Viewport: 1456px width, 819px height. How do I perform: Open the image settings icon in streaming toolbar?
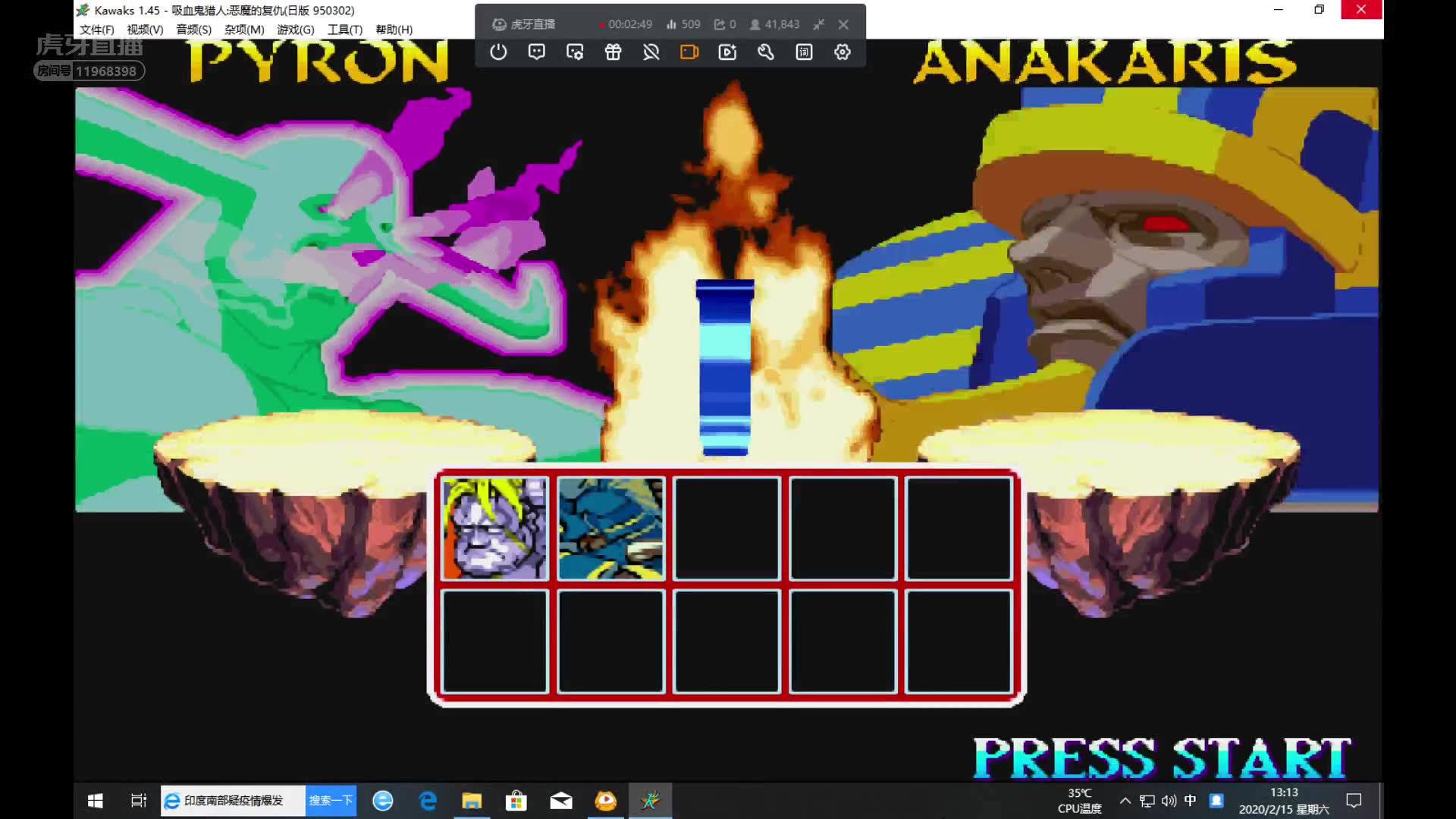tap(575, 52)
